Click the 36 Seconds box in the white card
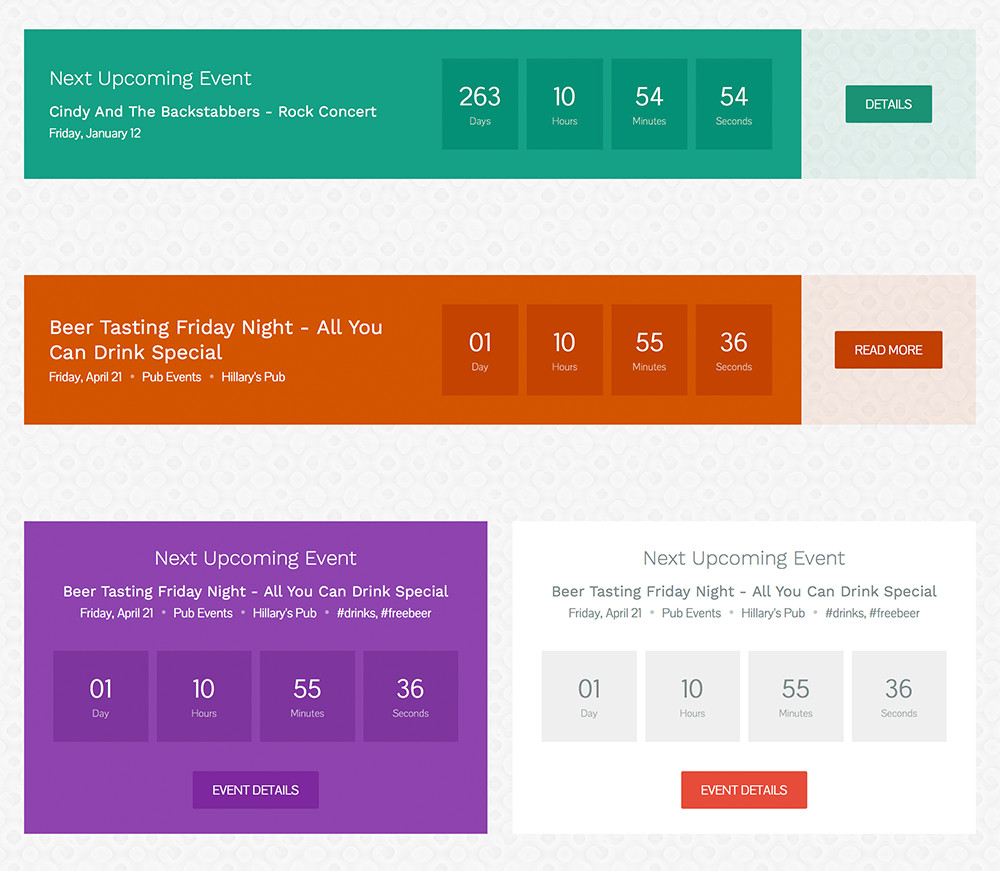The image size is (1000, 871). coord(899,696)
